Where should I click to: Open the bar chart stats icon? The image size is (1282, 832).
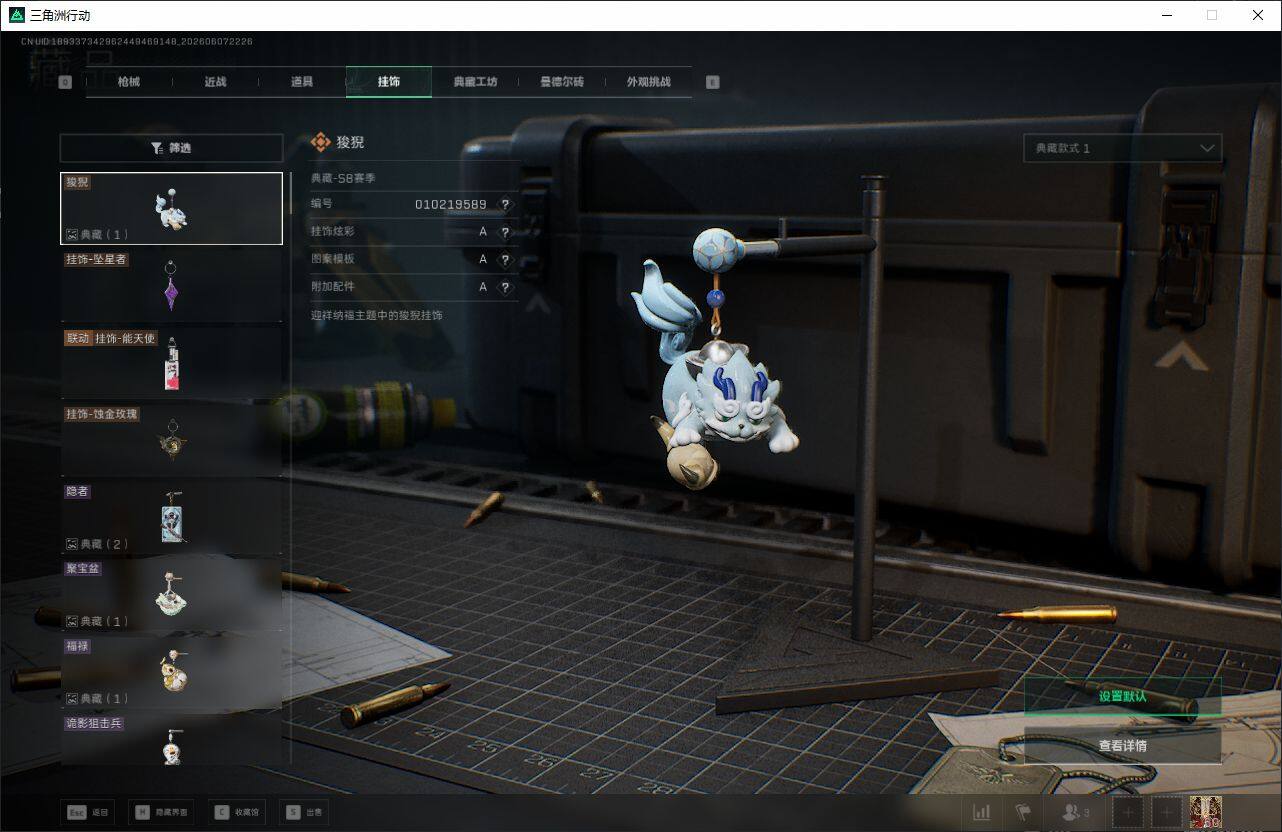pyautogui.click(x=982, y=813)
